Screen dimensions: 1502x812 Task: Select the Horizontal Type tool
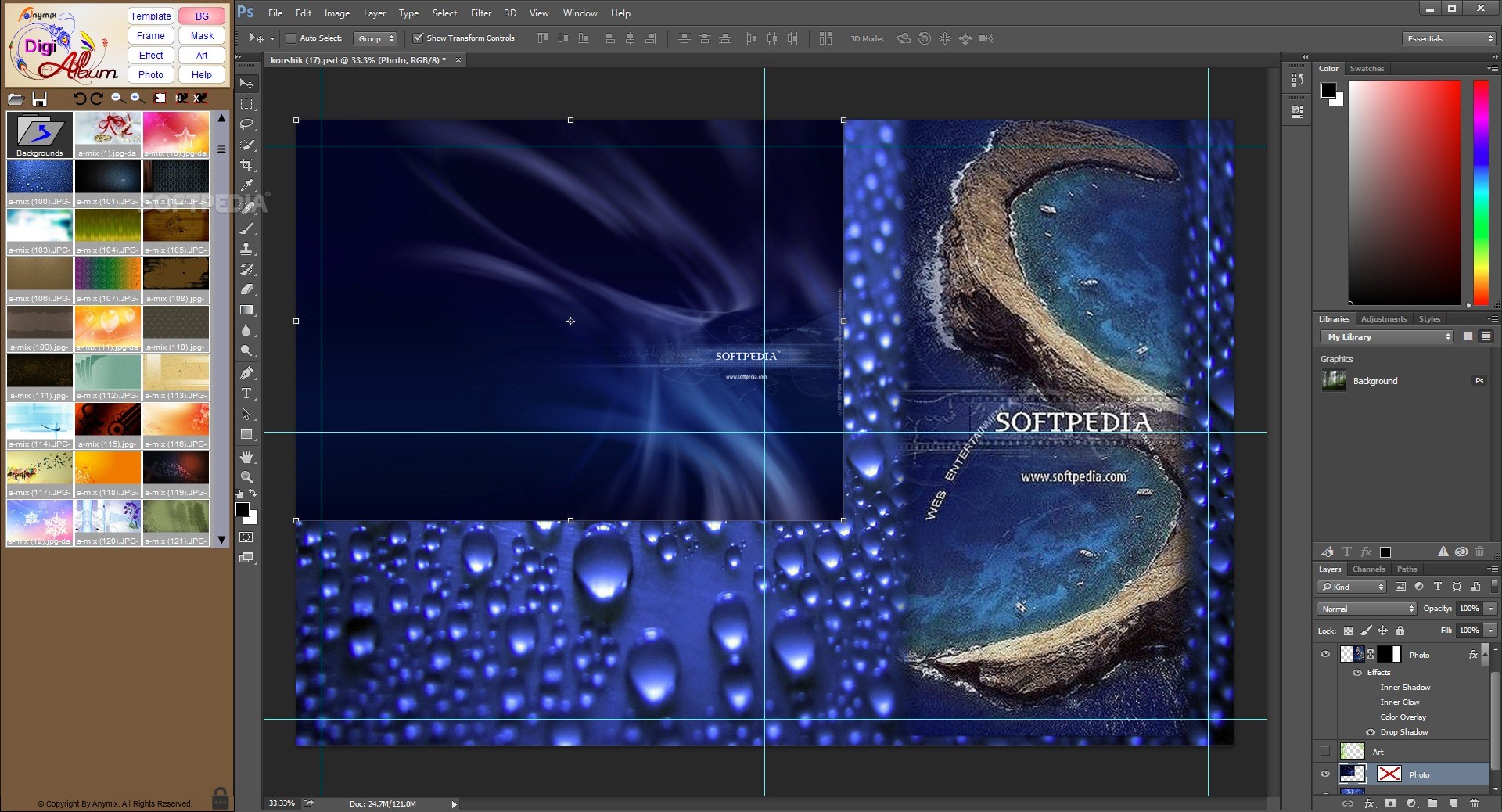click(x=246, y=393)
